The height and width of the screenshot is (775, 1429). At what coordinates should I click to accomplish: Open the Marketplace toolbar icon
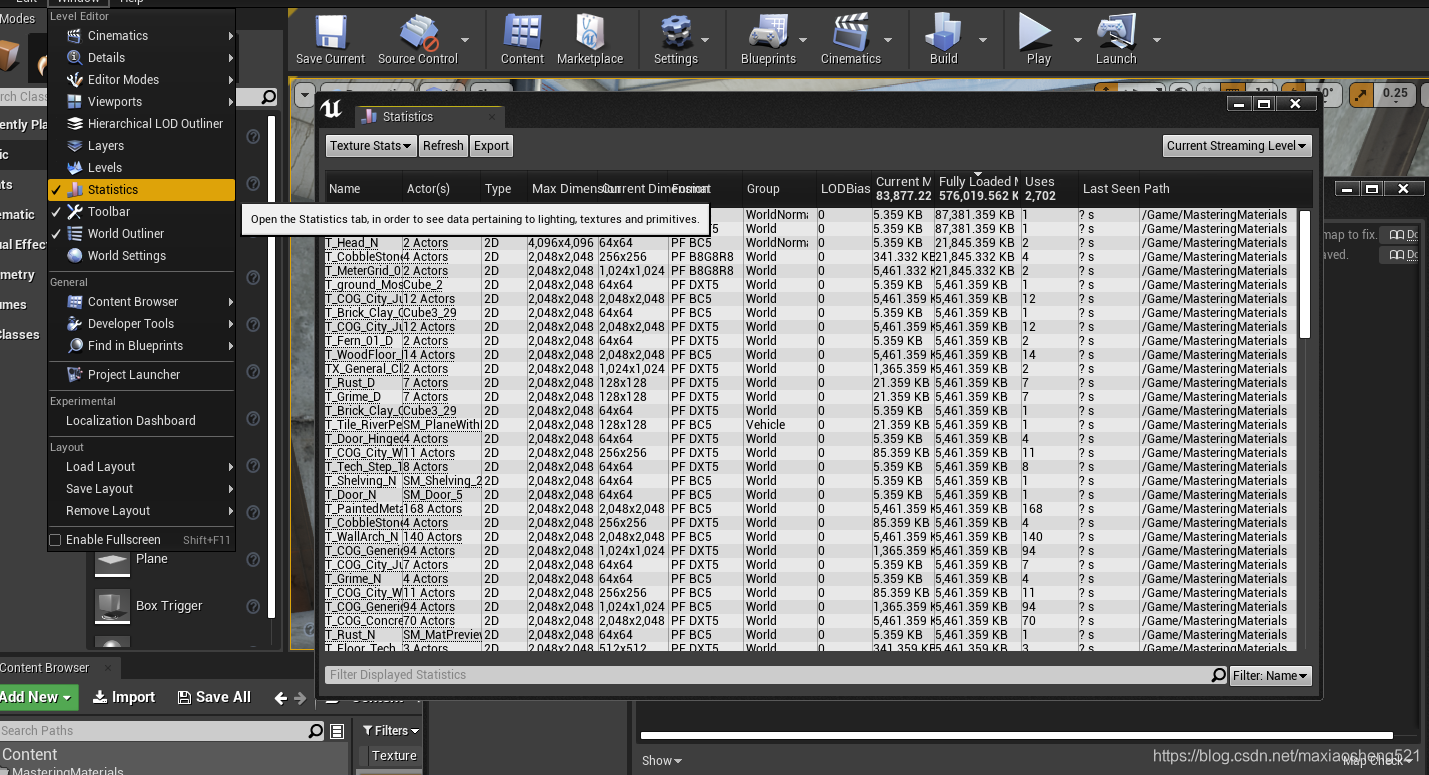(590, 40)
